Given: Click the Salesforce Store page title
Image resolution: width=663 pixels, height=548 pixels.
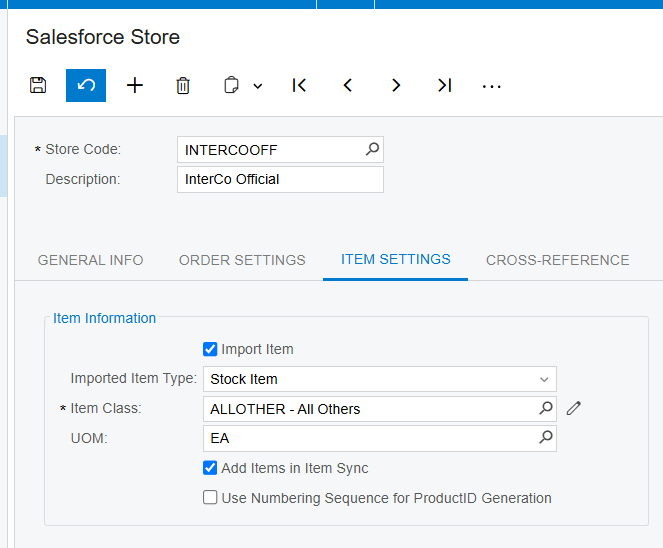Looking at the screenshot, I should [103, 37].
